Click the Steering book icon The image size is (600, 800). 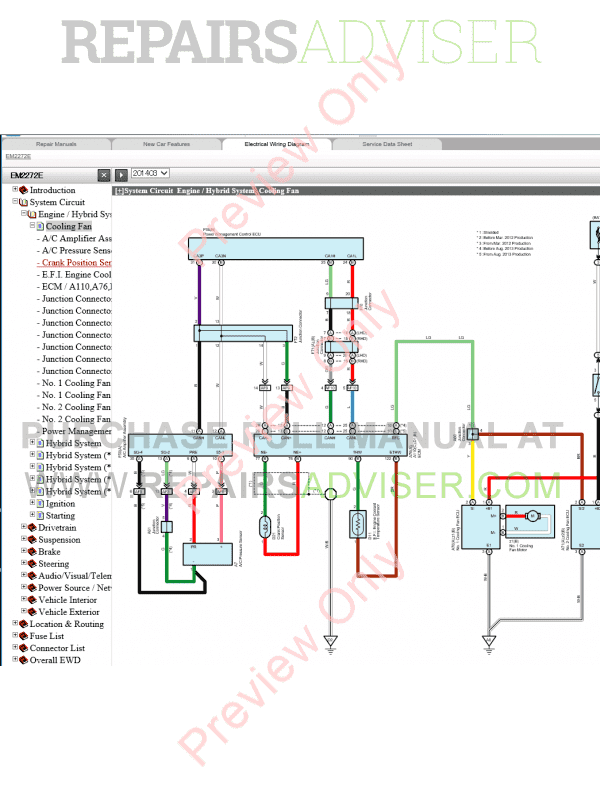[32, 564]
